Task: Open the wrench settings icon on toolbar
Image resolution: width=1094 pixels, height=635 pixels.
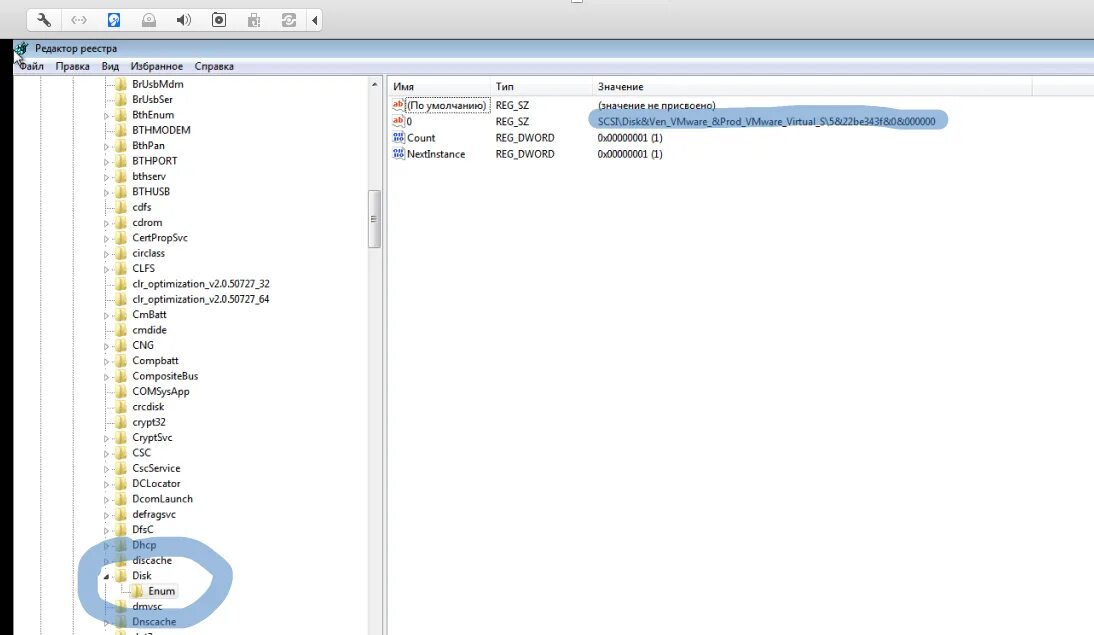Action: [42, 19]
